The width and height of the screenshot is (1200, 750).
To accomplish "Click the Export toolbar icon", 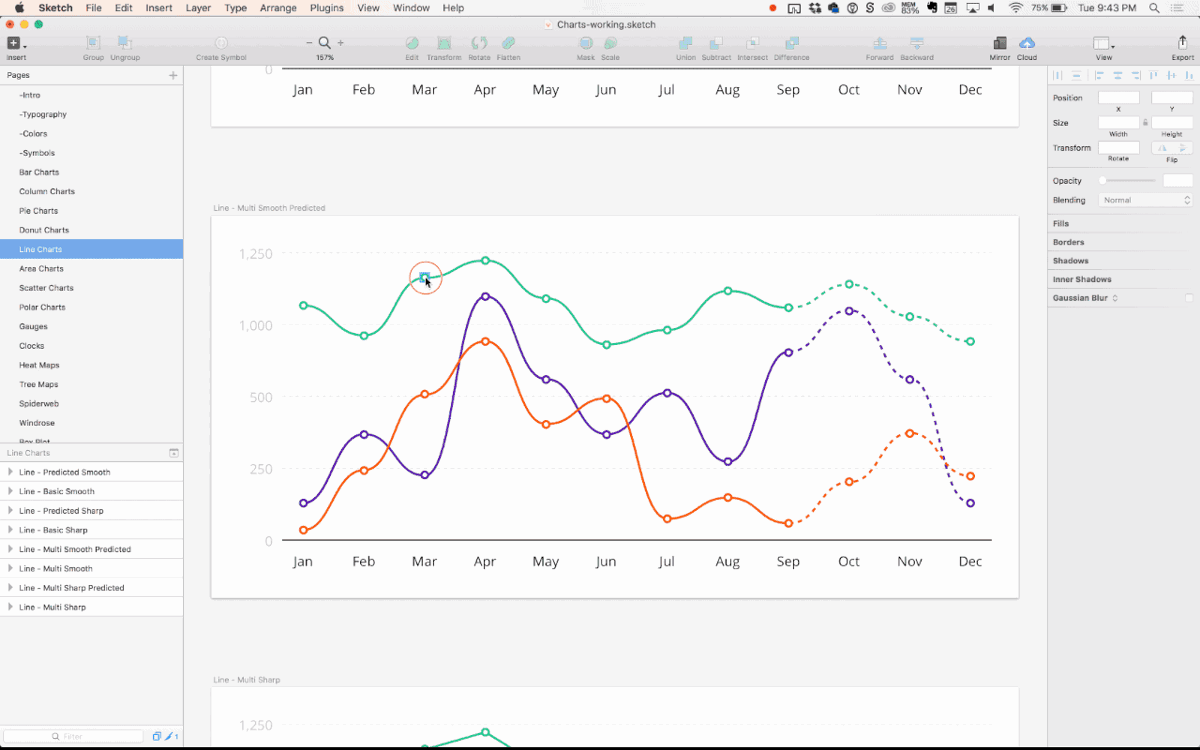I will 1182,43.
